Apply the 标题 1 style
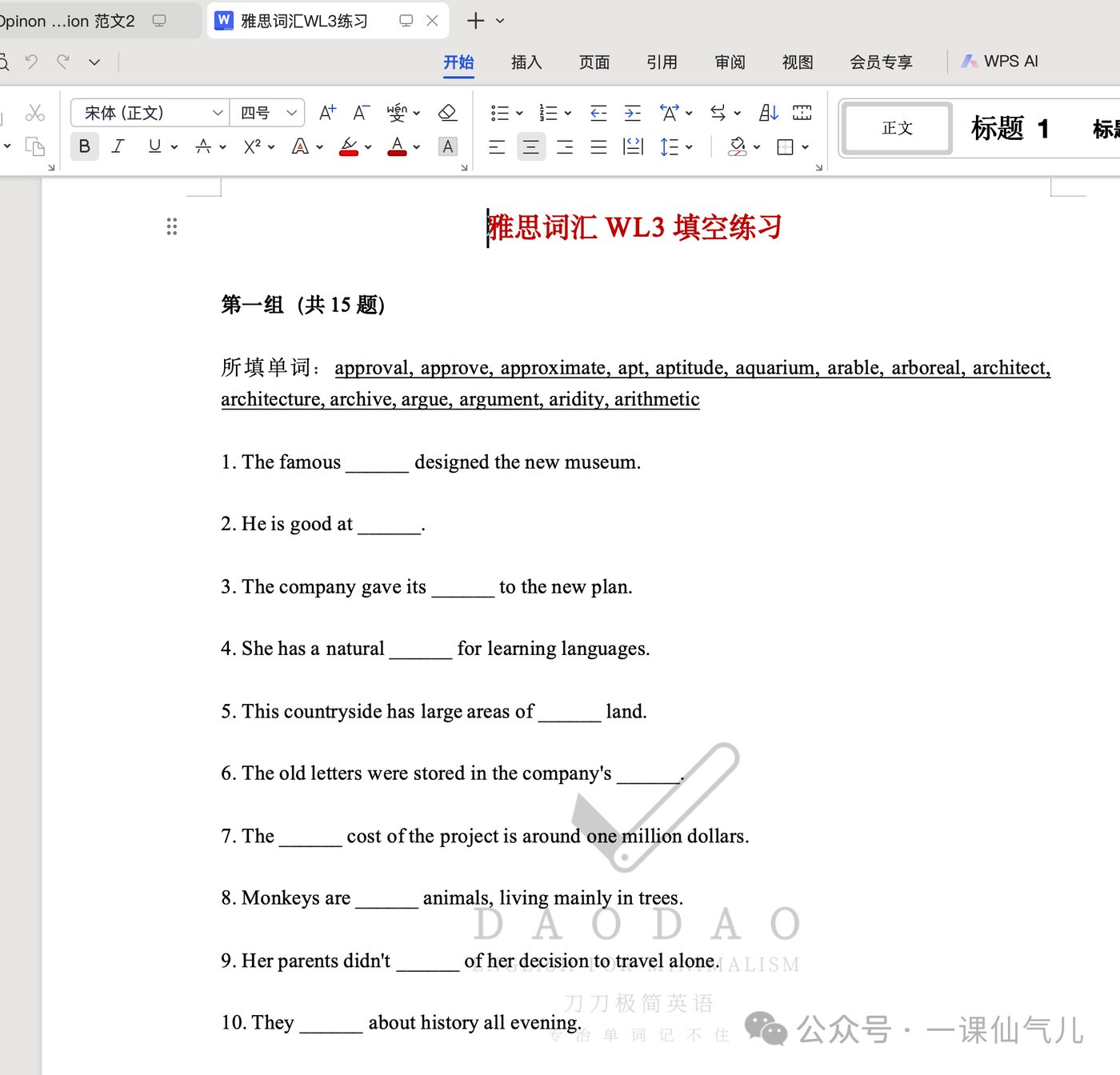The height and width of the screenshot is (1075, 1120). [x=1010, y=128]
